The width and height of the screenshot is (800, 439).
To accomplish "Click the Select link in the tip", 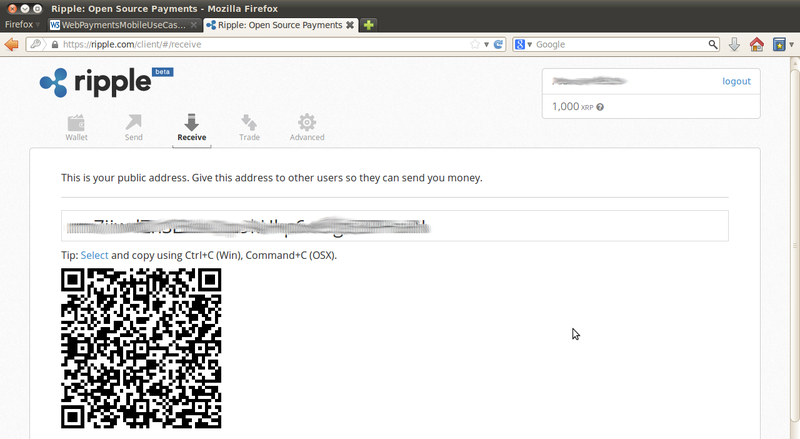I will (x=94, y=255).
